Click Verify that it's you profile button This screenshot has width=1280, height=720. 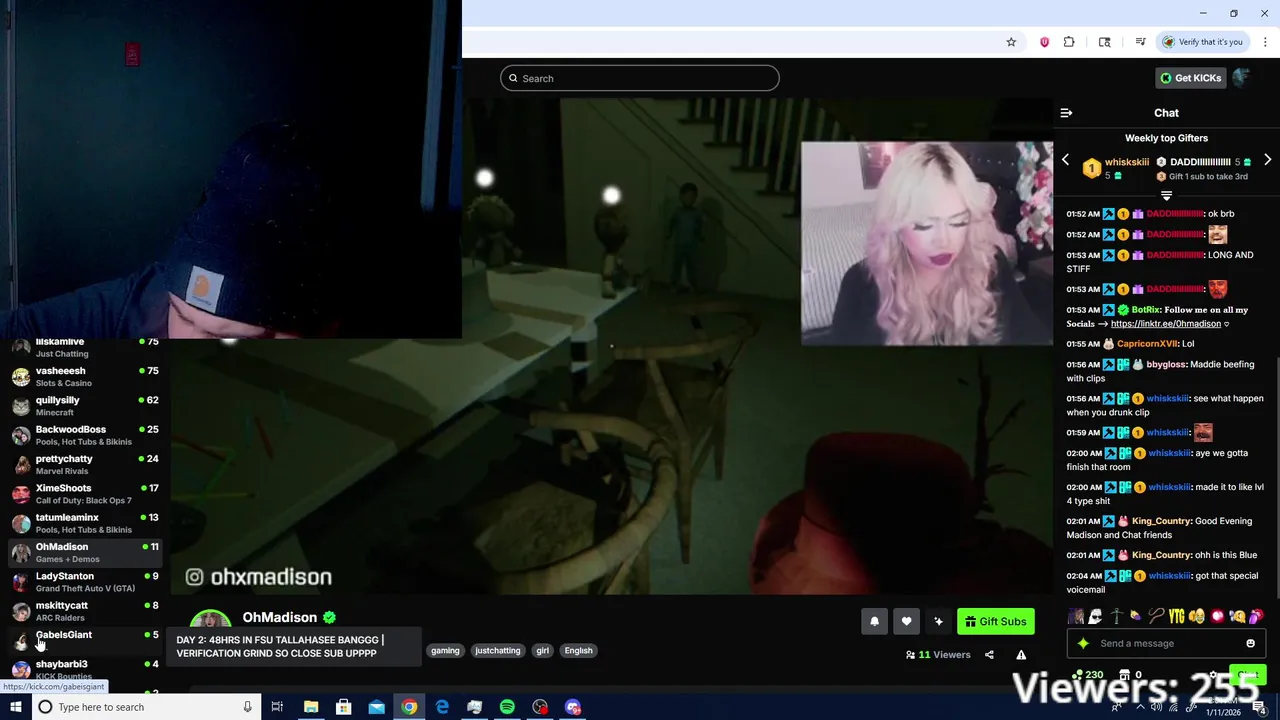pos(1202,42)
